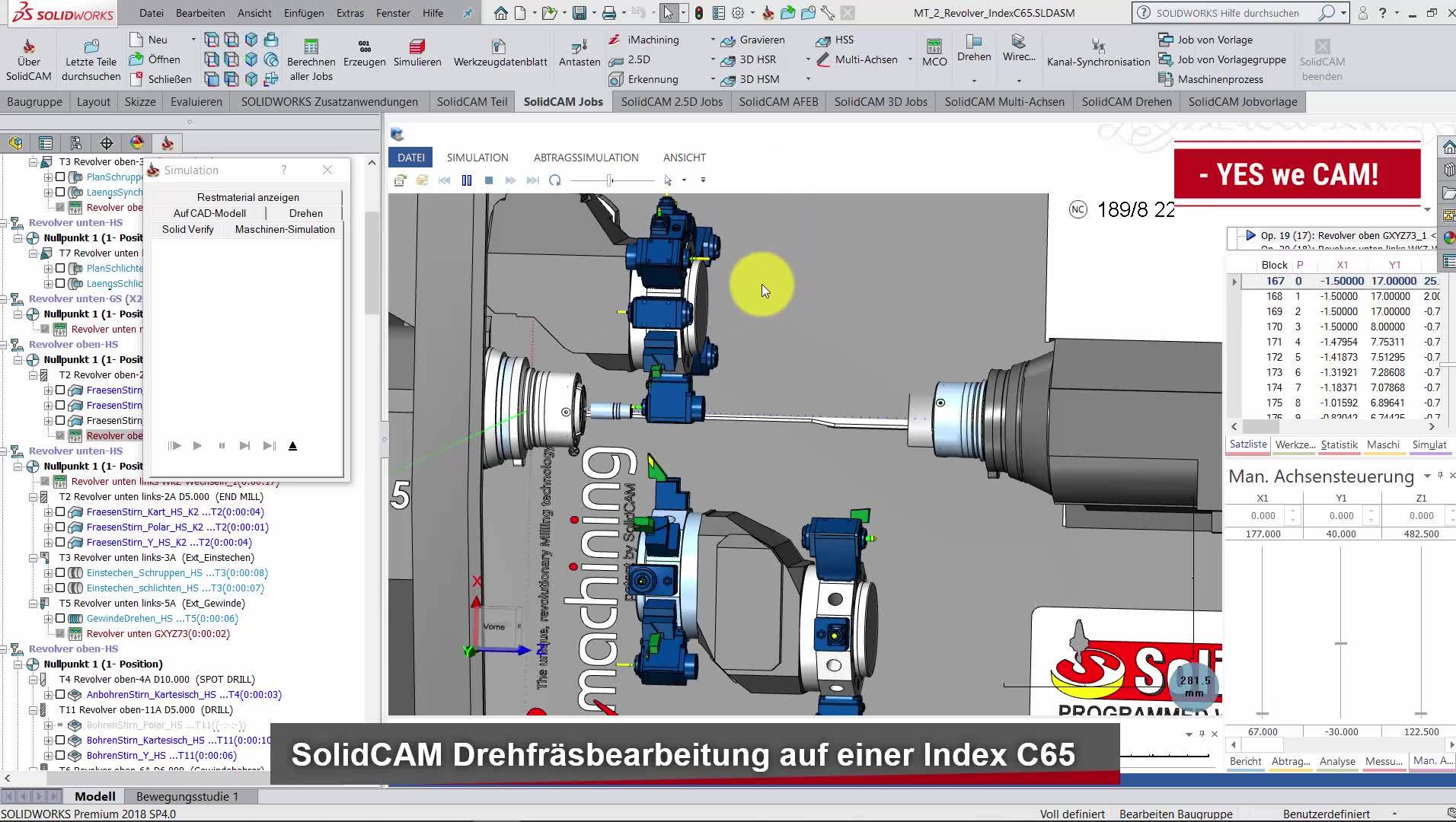This screenshot has height=822, width=1456.
Task: Click the print icon in top toolbar
Action: tap(609, 13)
